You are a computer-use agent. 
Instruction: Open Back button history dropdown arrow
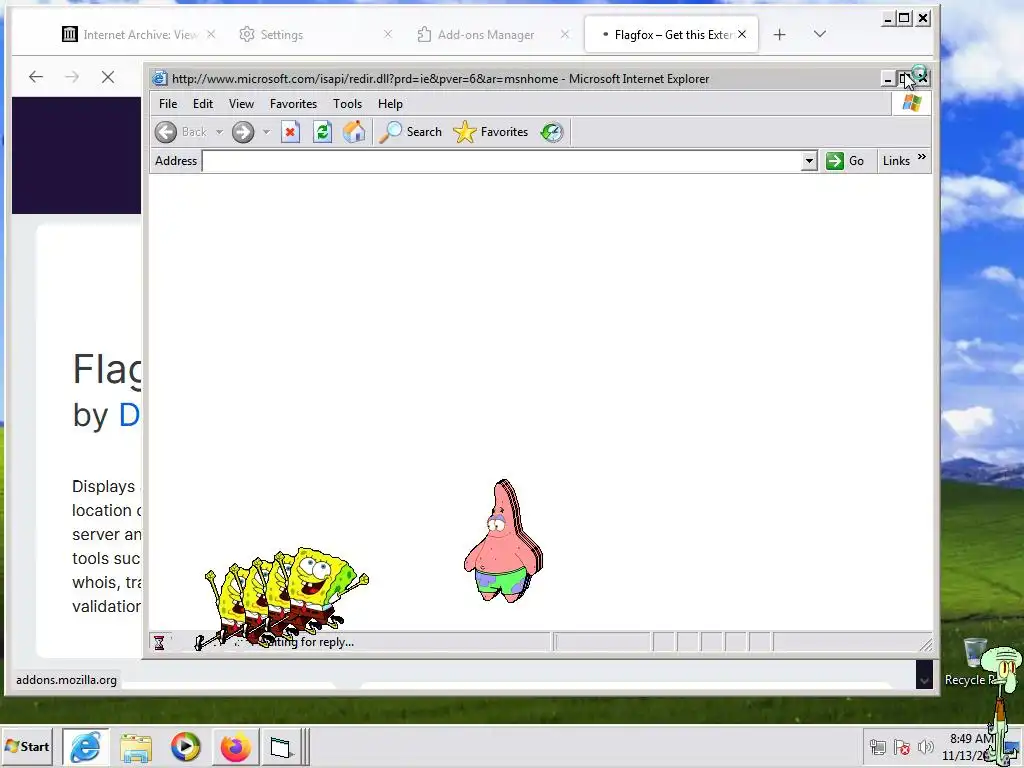pos(219,132)
